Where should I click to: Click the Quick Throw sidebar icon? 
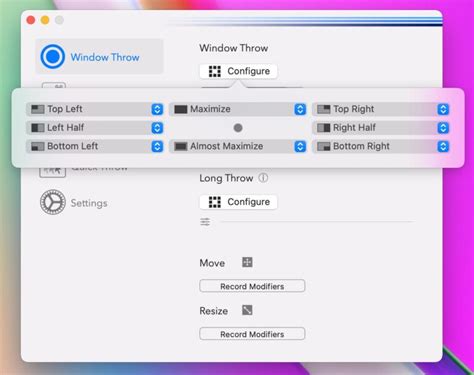pyautogui.click(x=53, y=172)
